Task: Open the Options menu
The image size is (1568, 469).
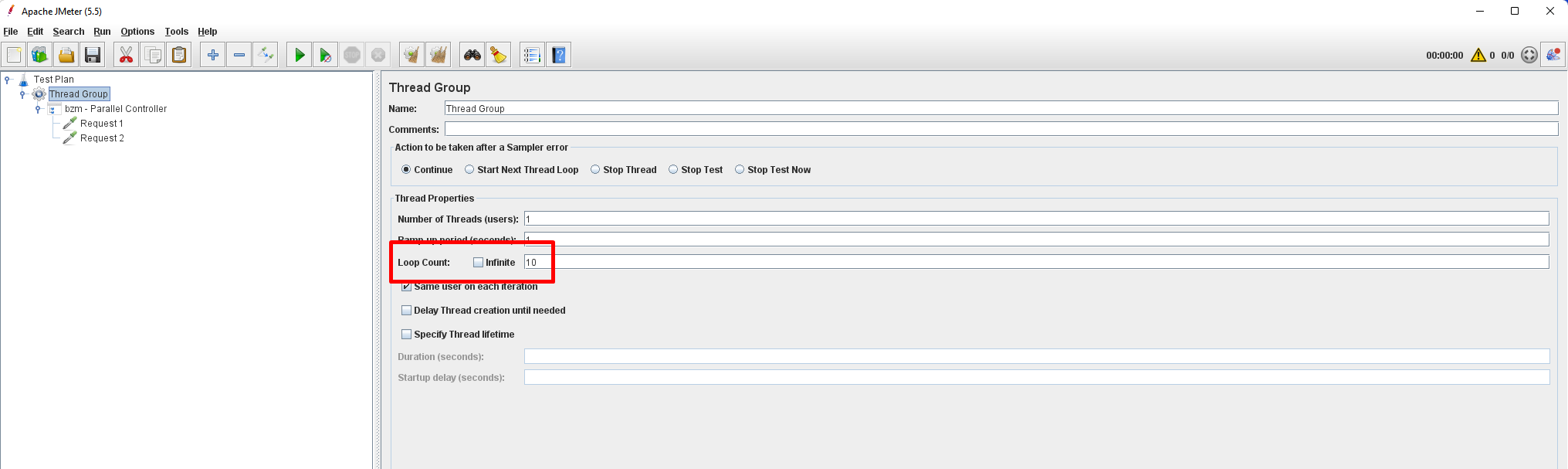Action: point(137,32)
